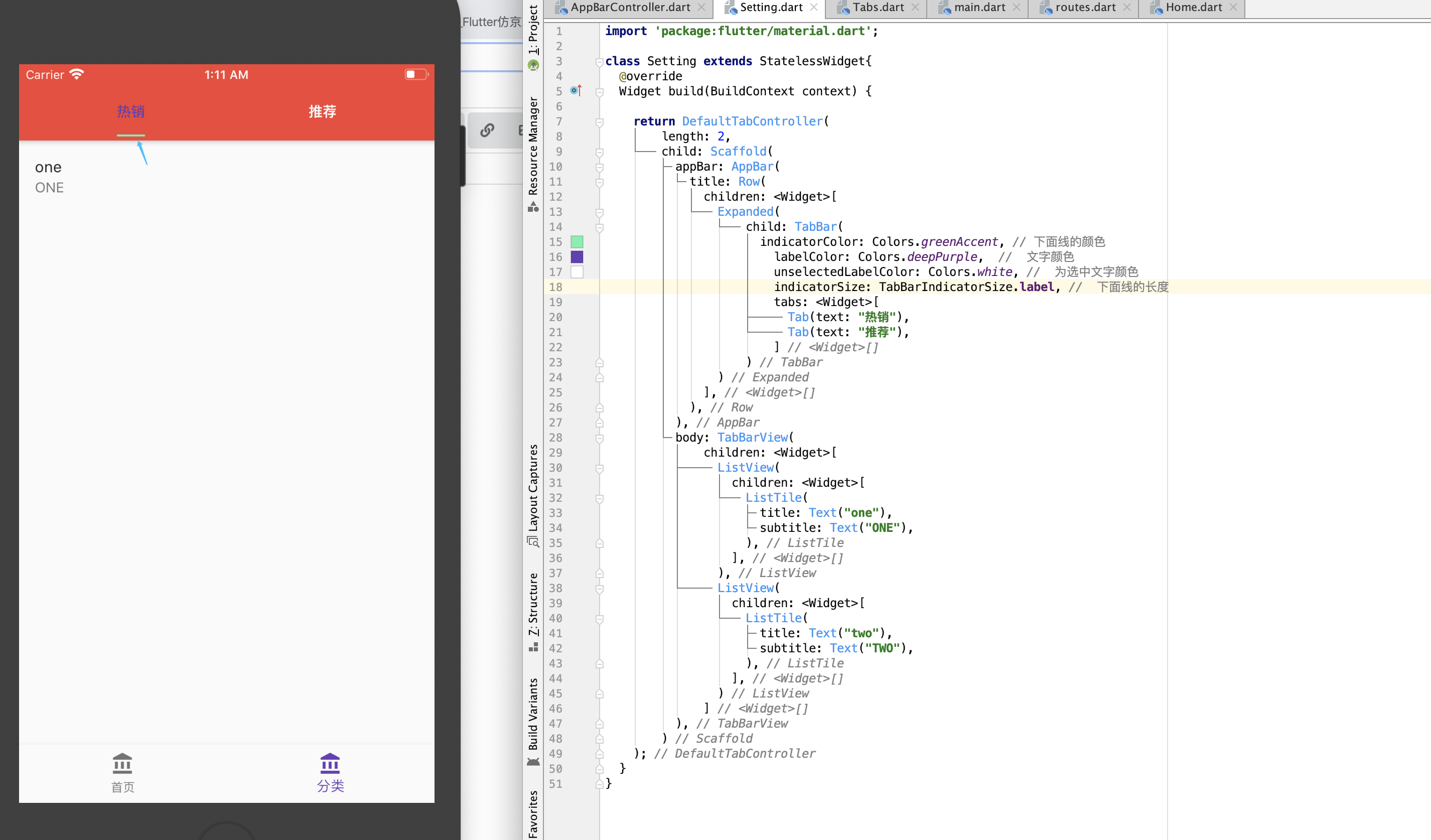
Task: Select the 推荐 tab in the simulator
Action: pos(323,111)
